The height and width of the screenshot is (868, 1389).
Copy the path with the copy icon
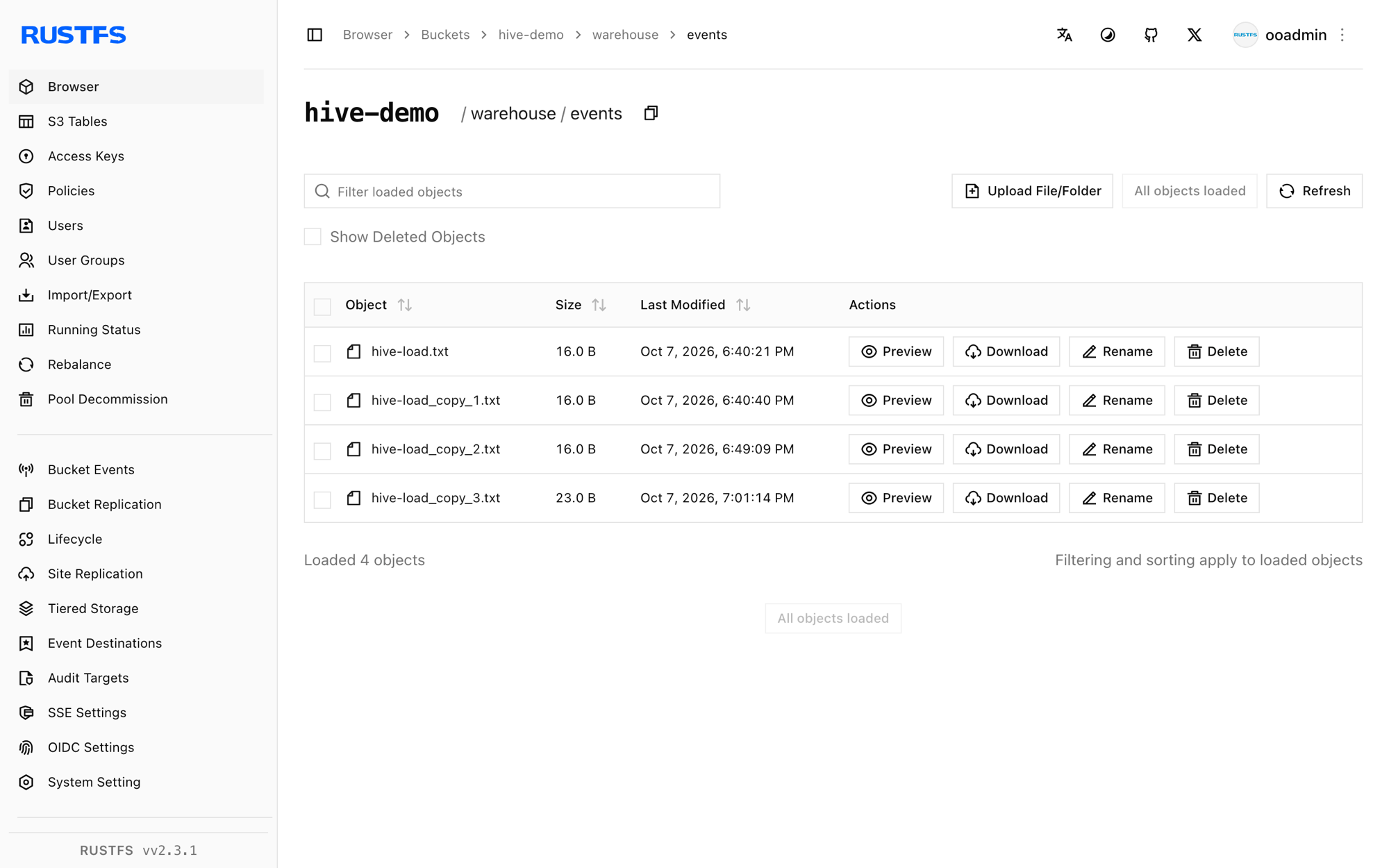click(651, 113)
